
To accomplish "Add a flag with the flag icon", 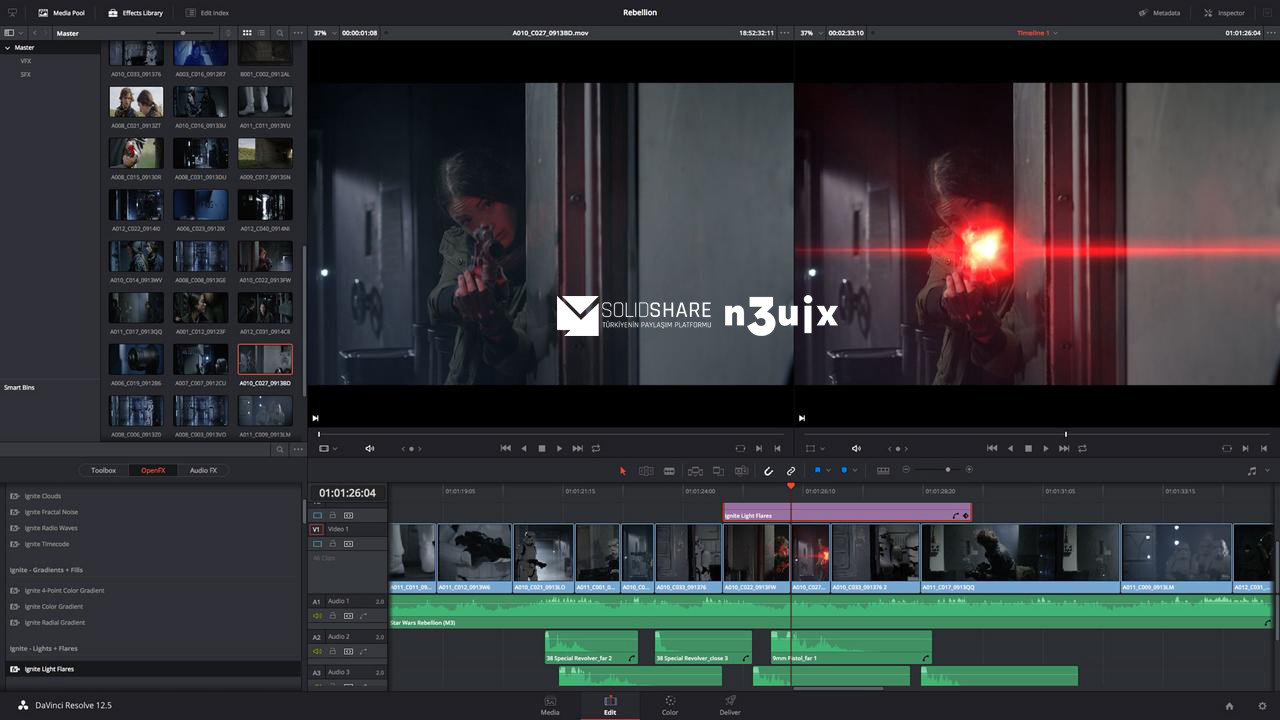I will tap(817, 470).
